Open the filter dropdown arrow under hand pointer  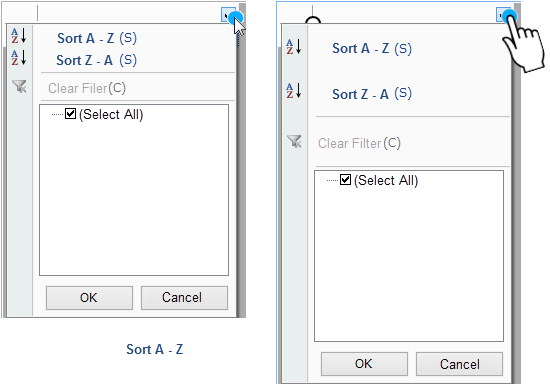(502, 15)
